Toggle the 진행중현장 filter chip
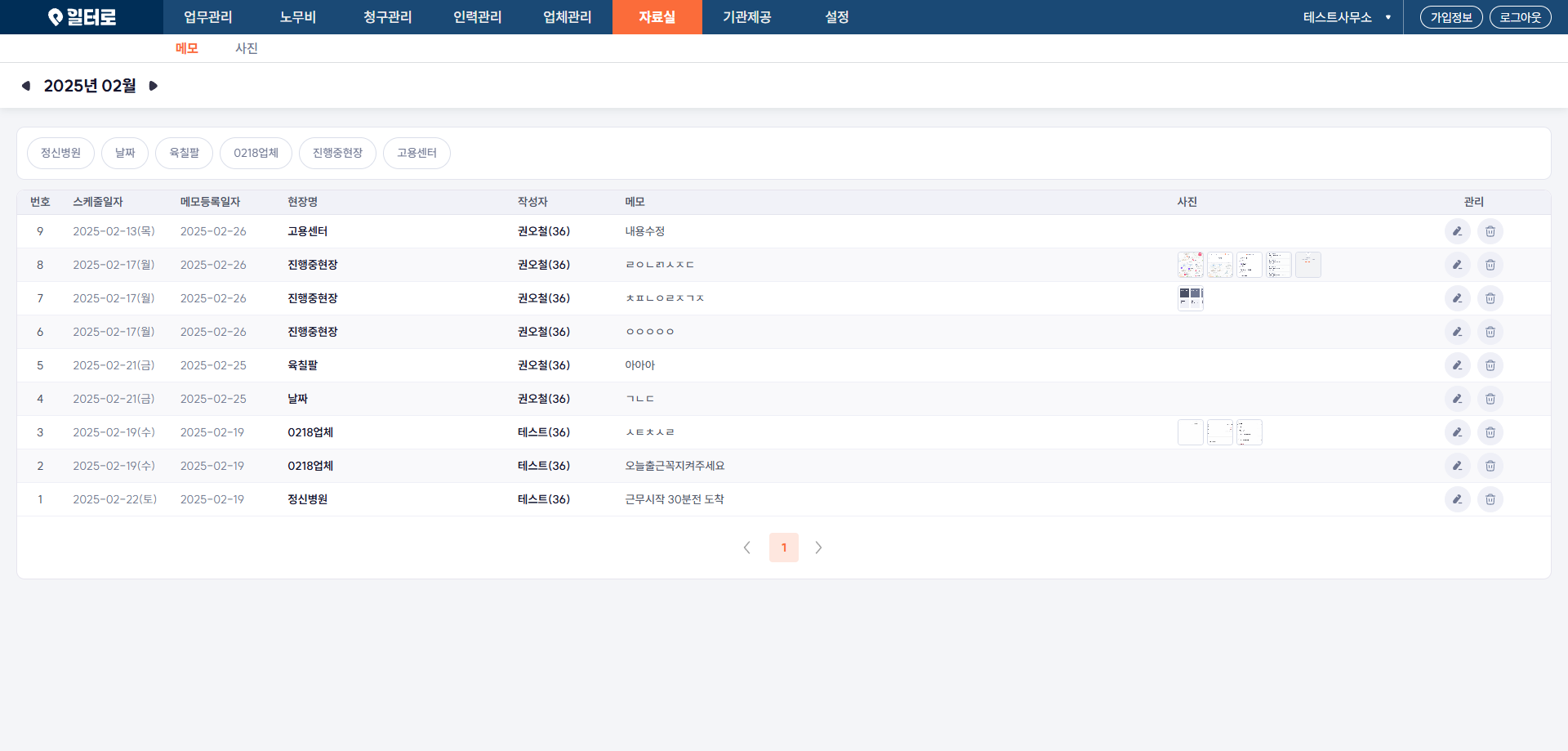The width and height of the screenshot is (1568, 751). 337,153
